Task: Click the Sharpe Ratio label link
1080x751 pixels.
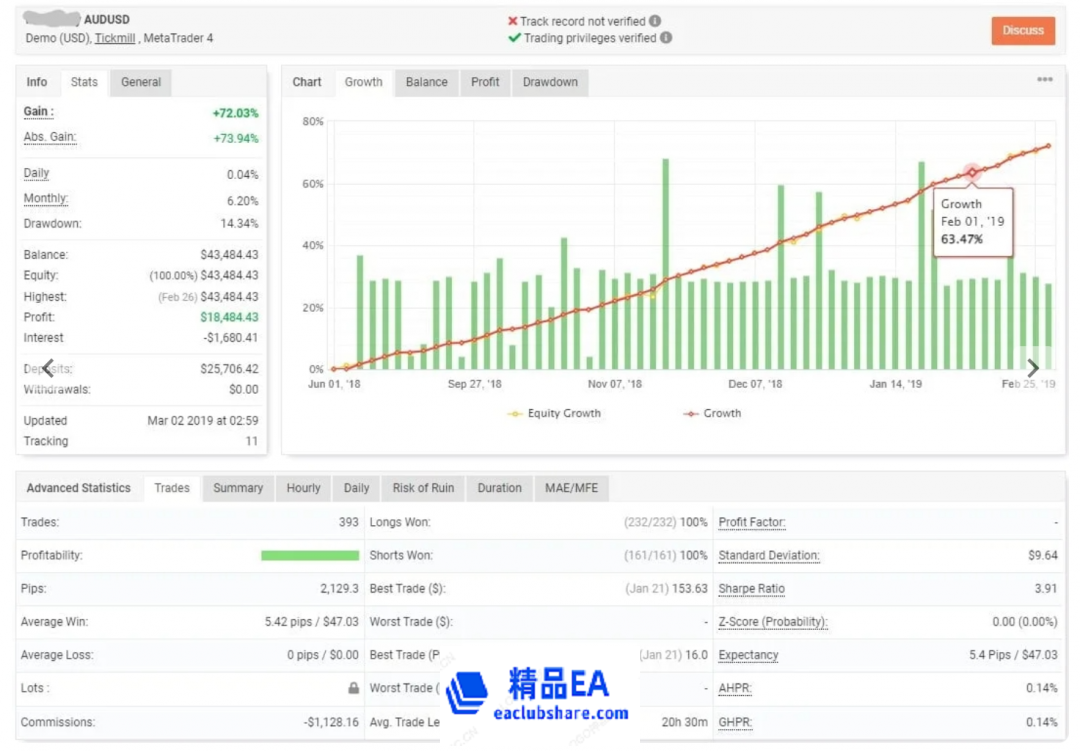Action: point(751,589)
